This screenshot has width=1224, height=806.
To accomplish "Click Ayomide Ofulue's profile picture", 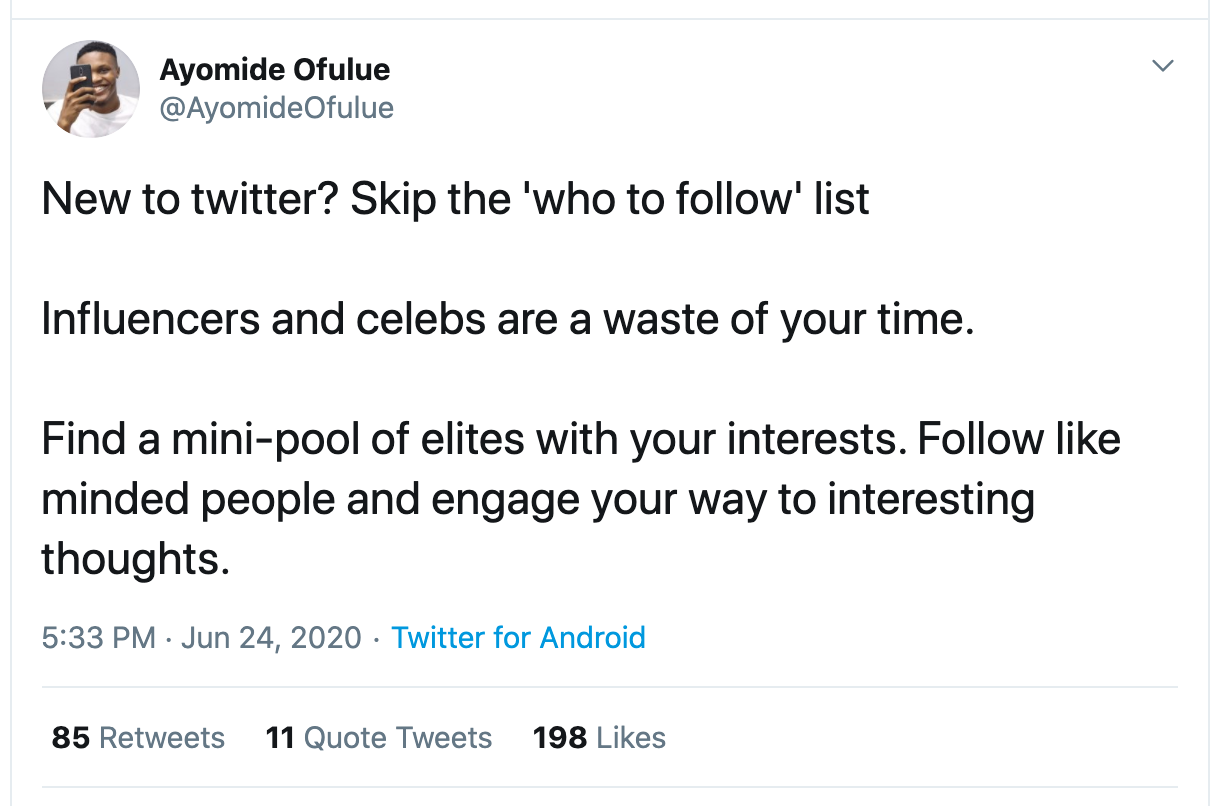I will pos(90,89).
